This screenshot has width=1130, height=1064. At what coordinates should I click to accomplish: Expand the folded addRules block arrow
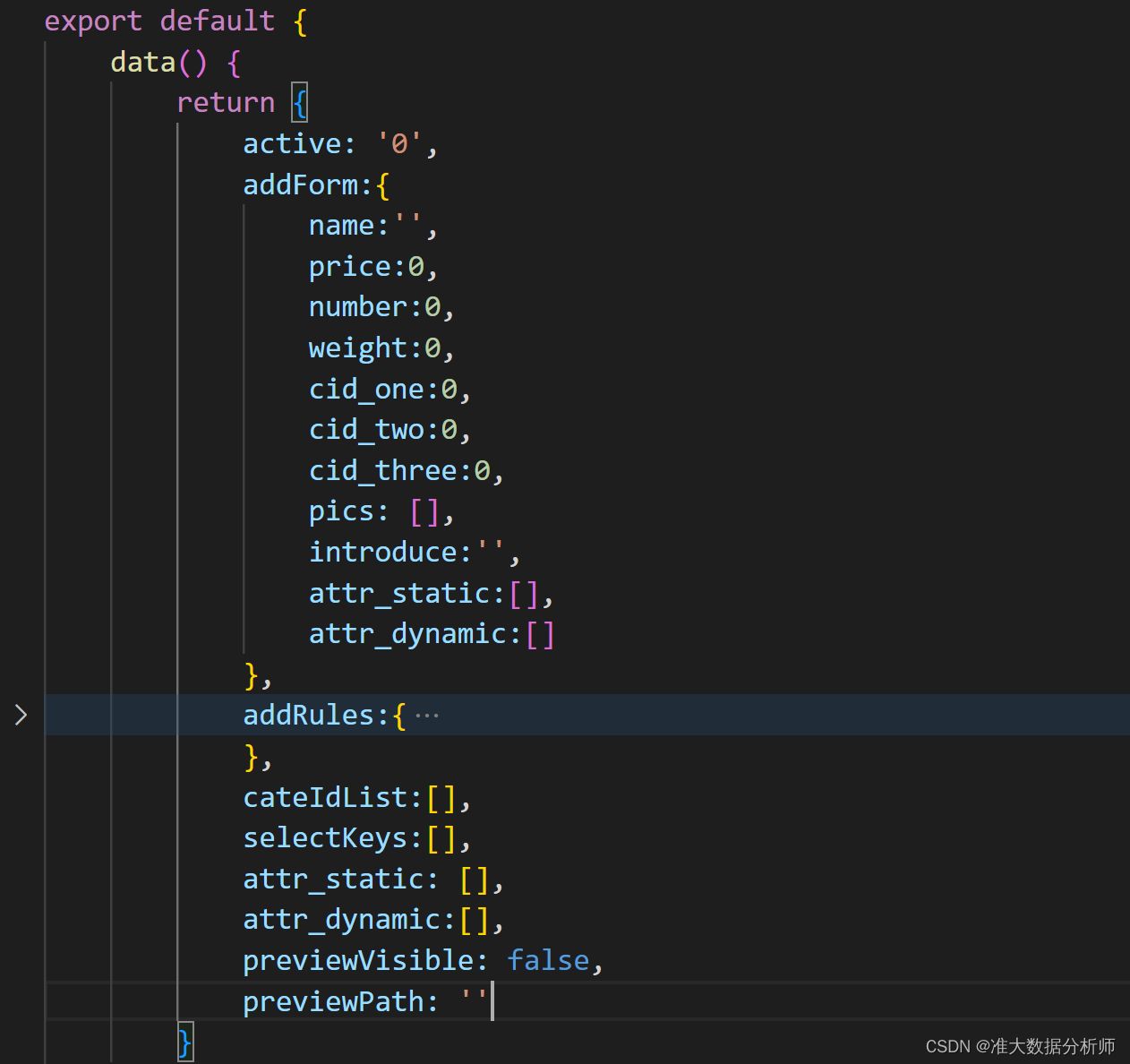tap(21, 715)
